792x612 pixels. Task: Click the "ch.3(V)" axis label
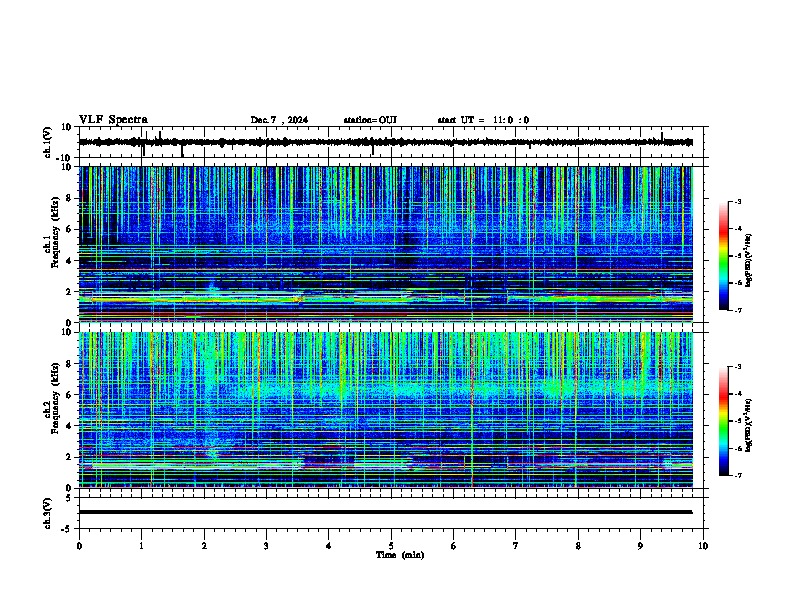[x=48, y=513]
